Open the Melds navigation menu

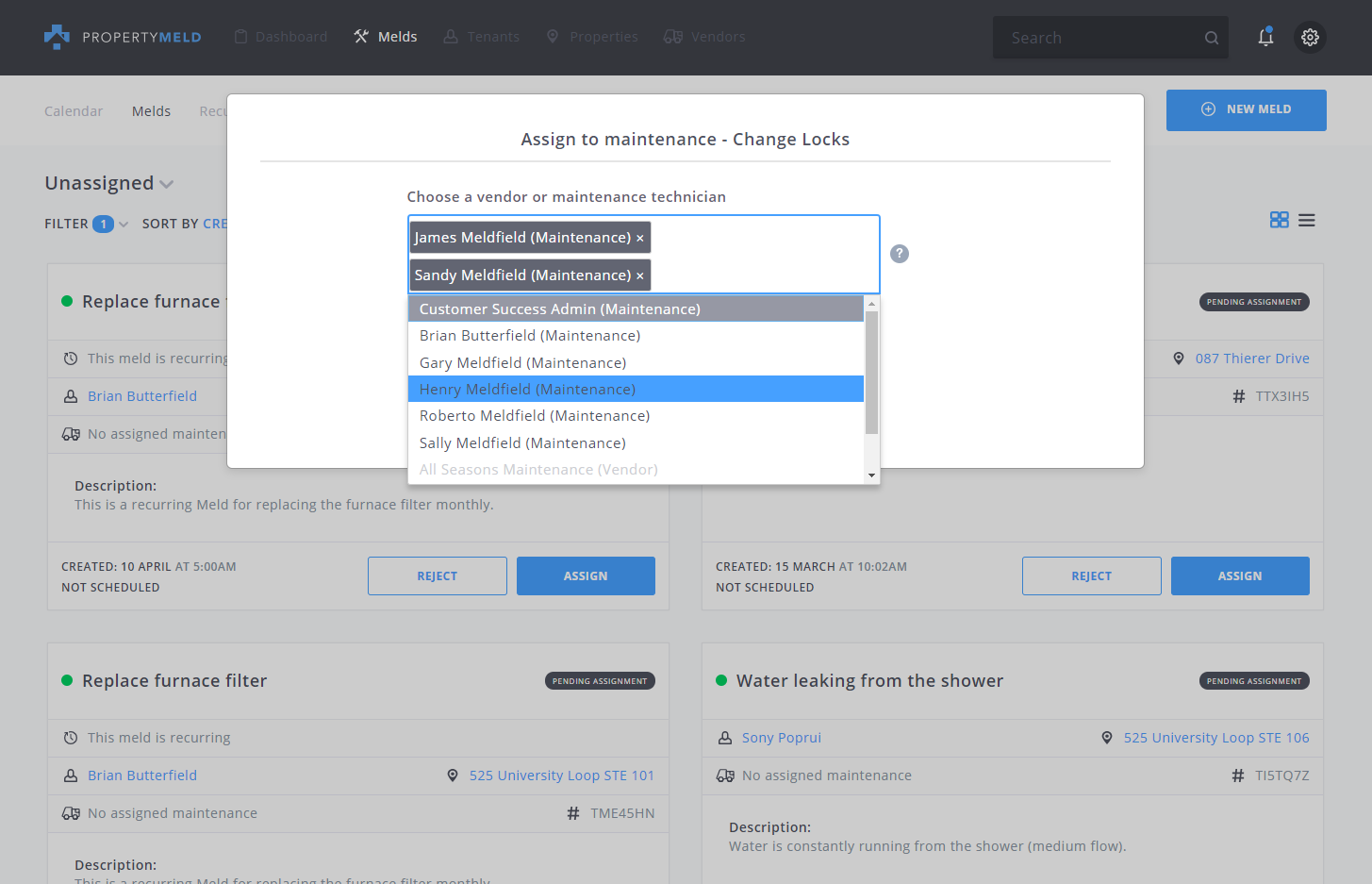[x=386, y=37]
